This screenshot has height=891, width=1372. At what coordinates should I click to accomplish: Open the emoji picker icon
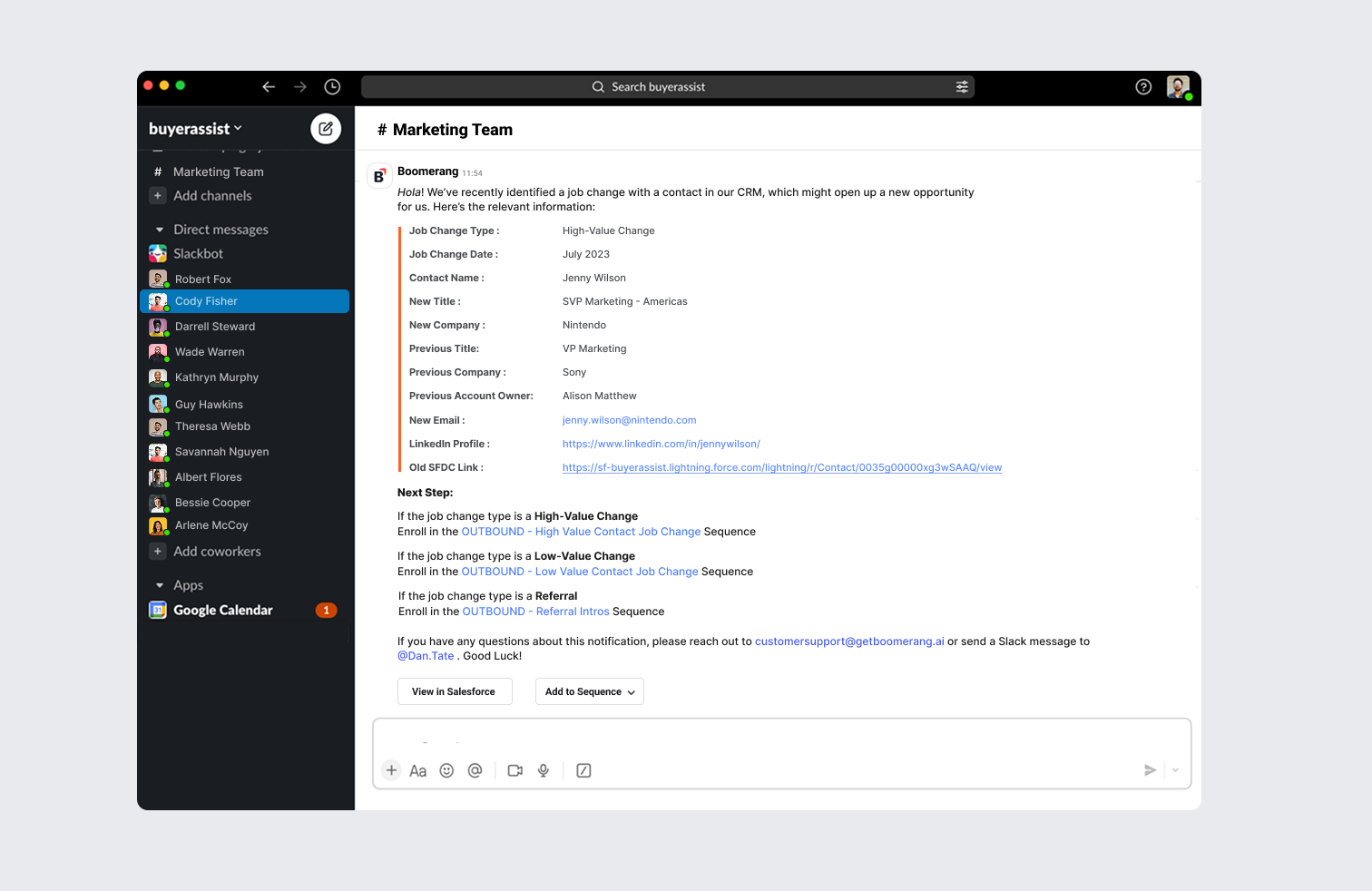pyautogui.click(x=446, y=770)
